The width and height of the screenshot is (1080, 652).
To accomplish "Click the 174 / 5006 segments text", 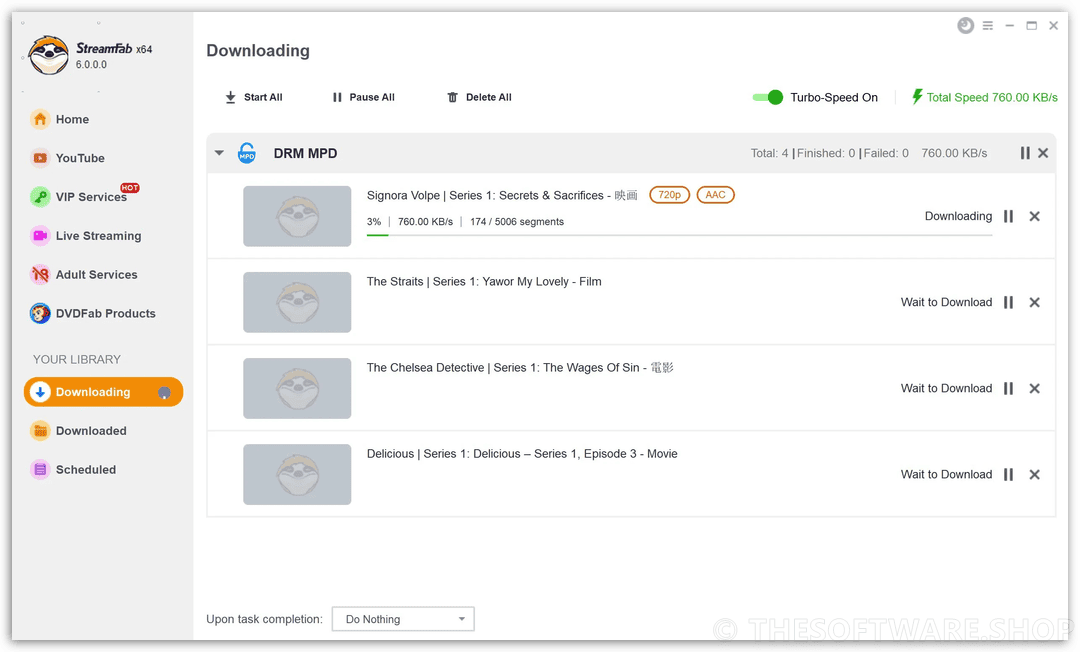I will point(517,222).
